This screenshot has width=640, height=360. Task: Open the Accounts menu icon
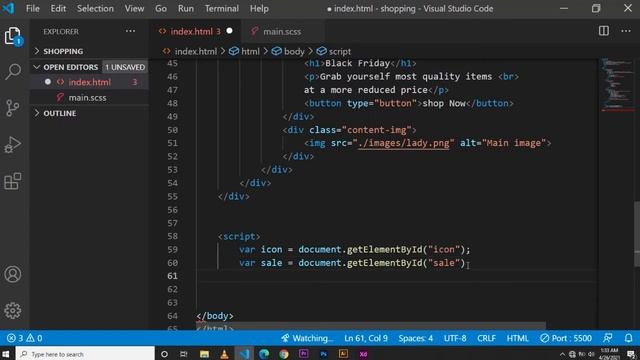(13, 274)
